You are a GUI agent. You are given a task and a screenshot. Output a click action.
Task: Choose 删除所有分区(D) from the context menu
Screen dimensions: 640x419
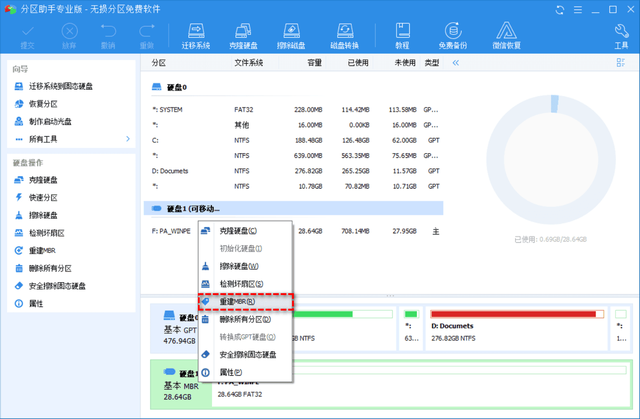coord(245,319)
